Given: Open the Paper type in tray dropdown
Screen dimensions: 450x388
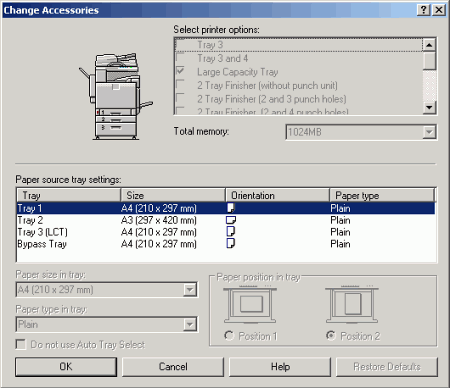Looking at the screenshot, I should click(x=190, y=324).
